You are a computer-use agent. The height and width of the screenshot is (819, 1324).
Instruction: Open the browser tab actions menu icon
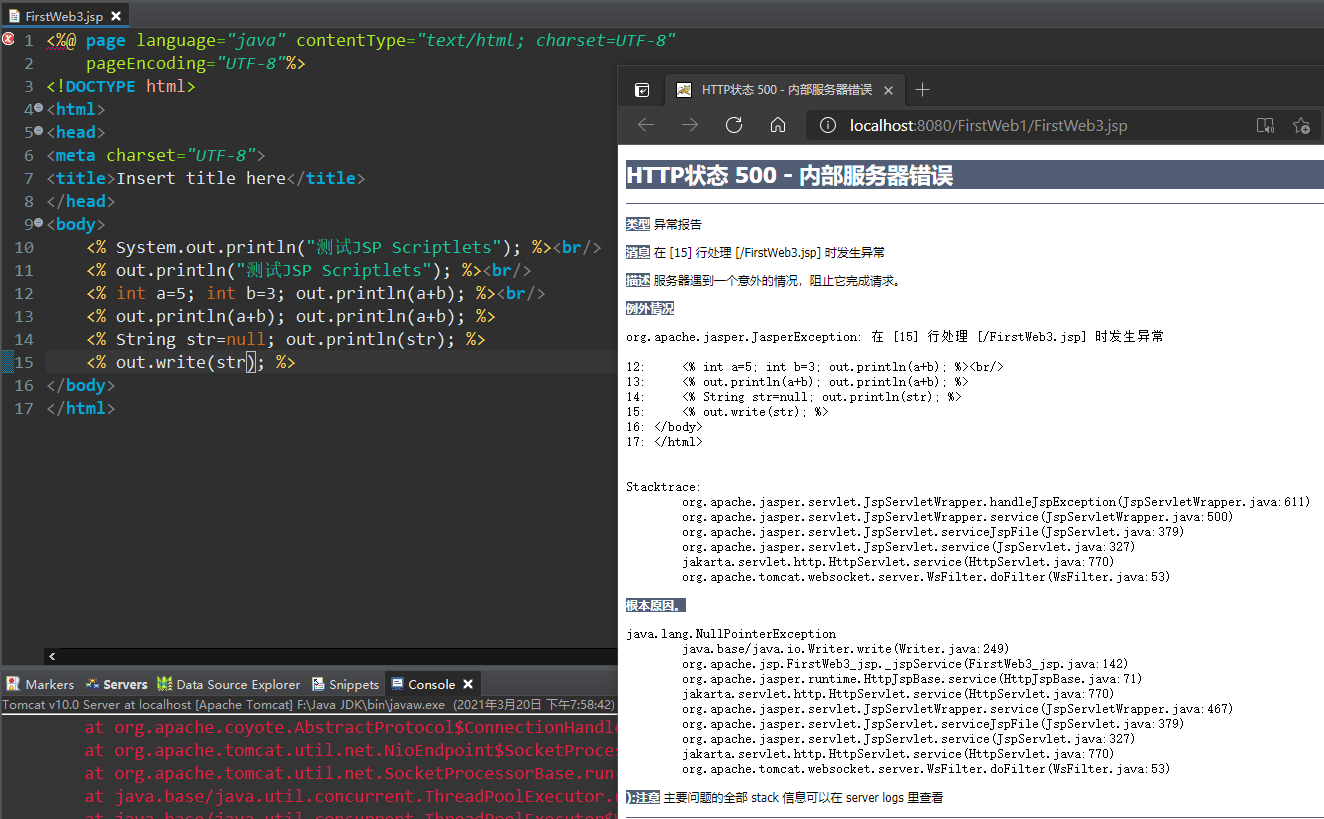(x=643, y=90)
